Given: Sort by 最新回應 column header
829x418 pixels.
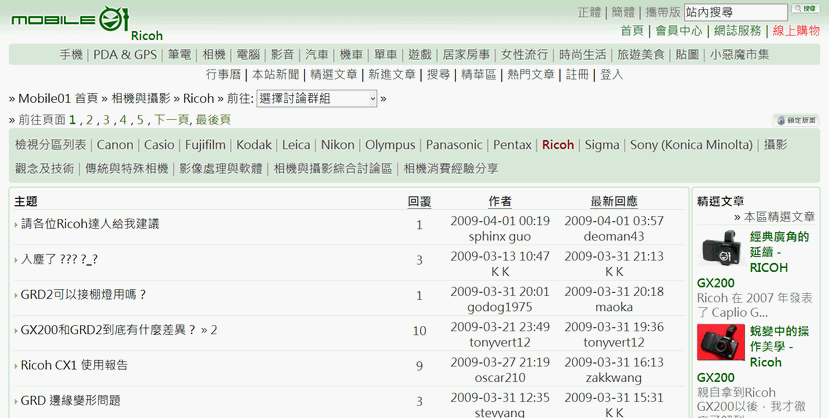Looking at the screenshot, I should 614,201.
